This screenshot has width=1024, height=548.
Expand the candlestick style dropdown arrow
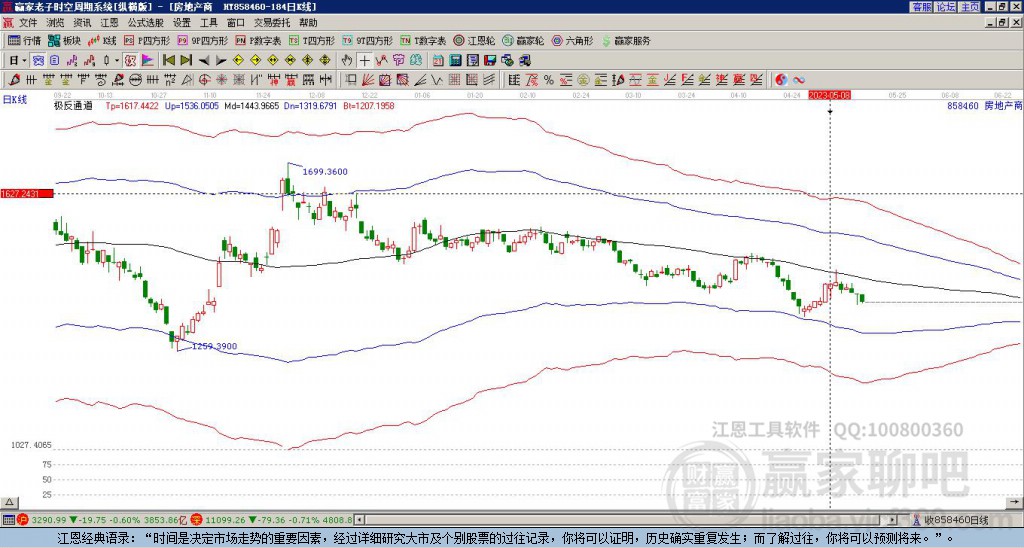[x=117, y=61]
